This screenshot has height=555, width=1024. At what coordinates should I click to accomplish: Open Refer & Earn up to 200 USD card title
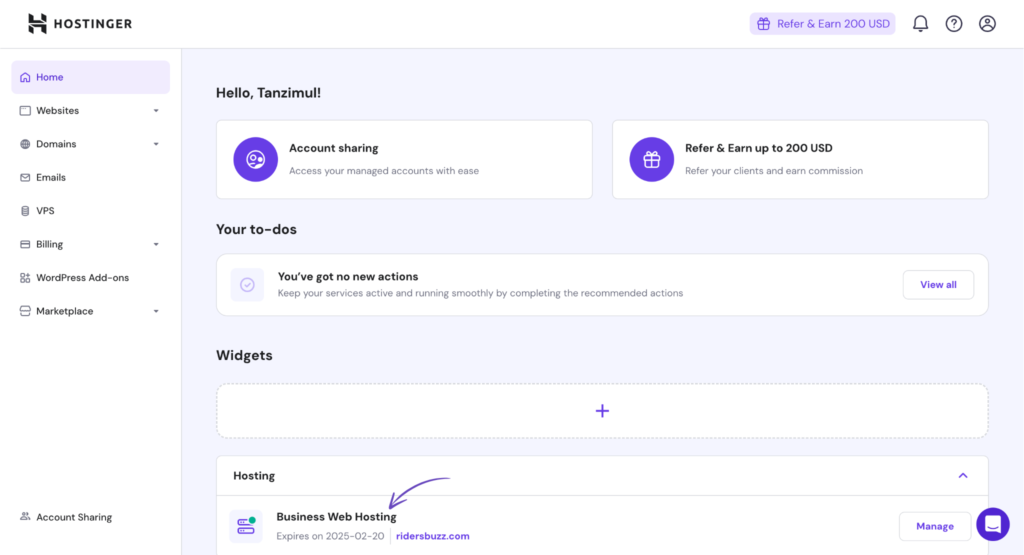(x=758, y=148)
